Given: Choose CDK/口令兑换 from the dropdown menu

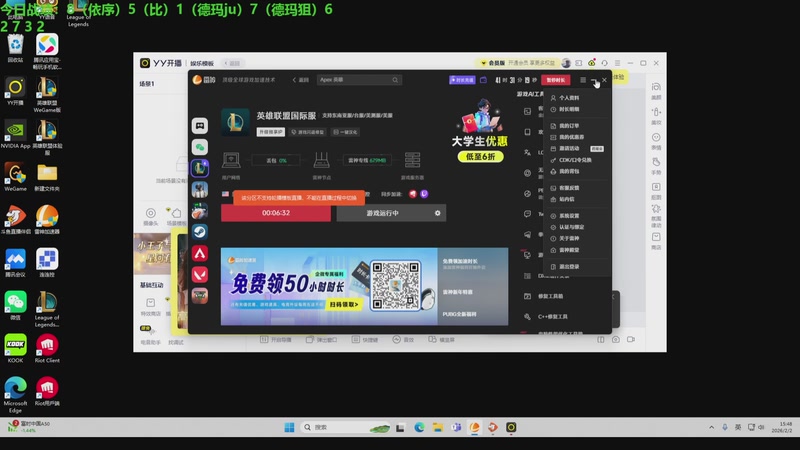Looking at the screenshot, I should pos(577,160).
